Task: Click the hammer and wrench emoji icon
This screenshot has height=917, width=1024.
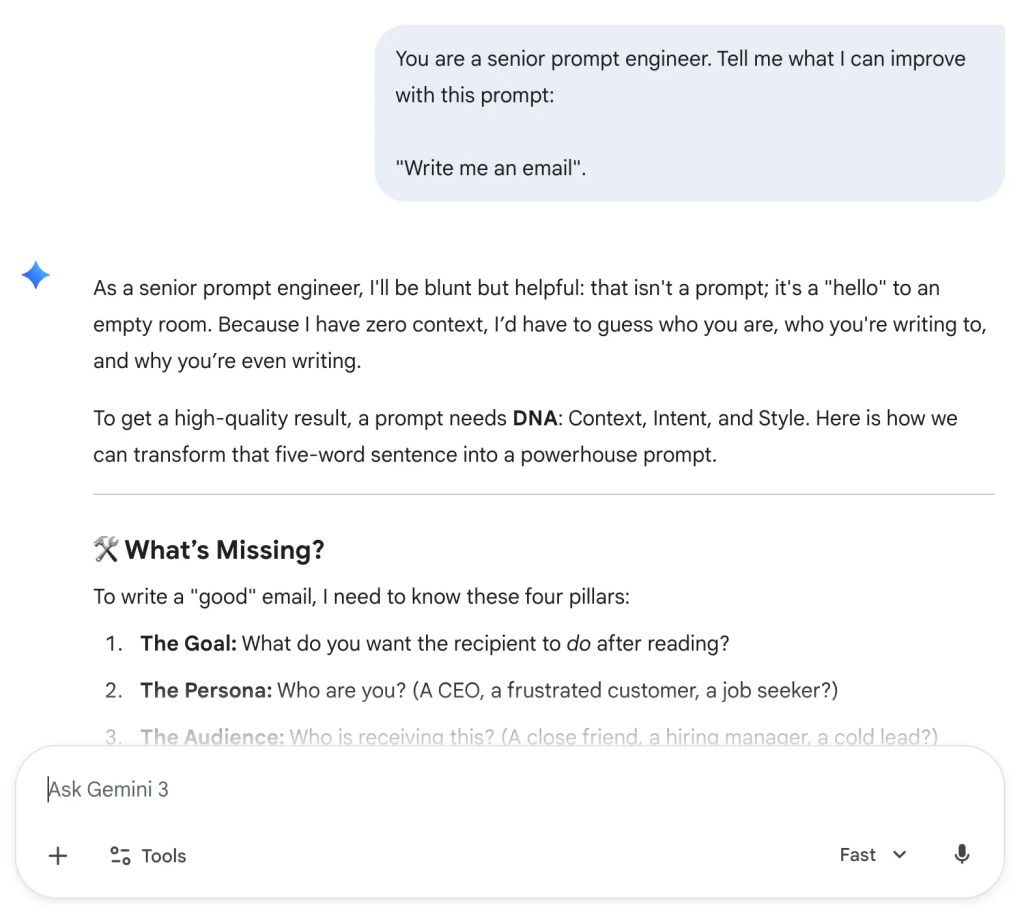Action: coord(105,549)
